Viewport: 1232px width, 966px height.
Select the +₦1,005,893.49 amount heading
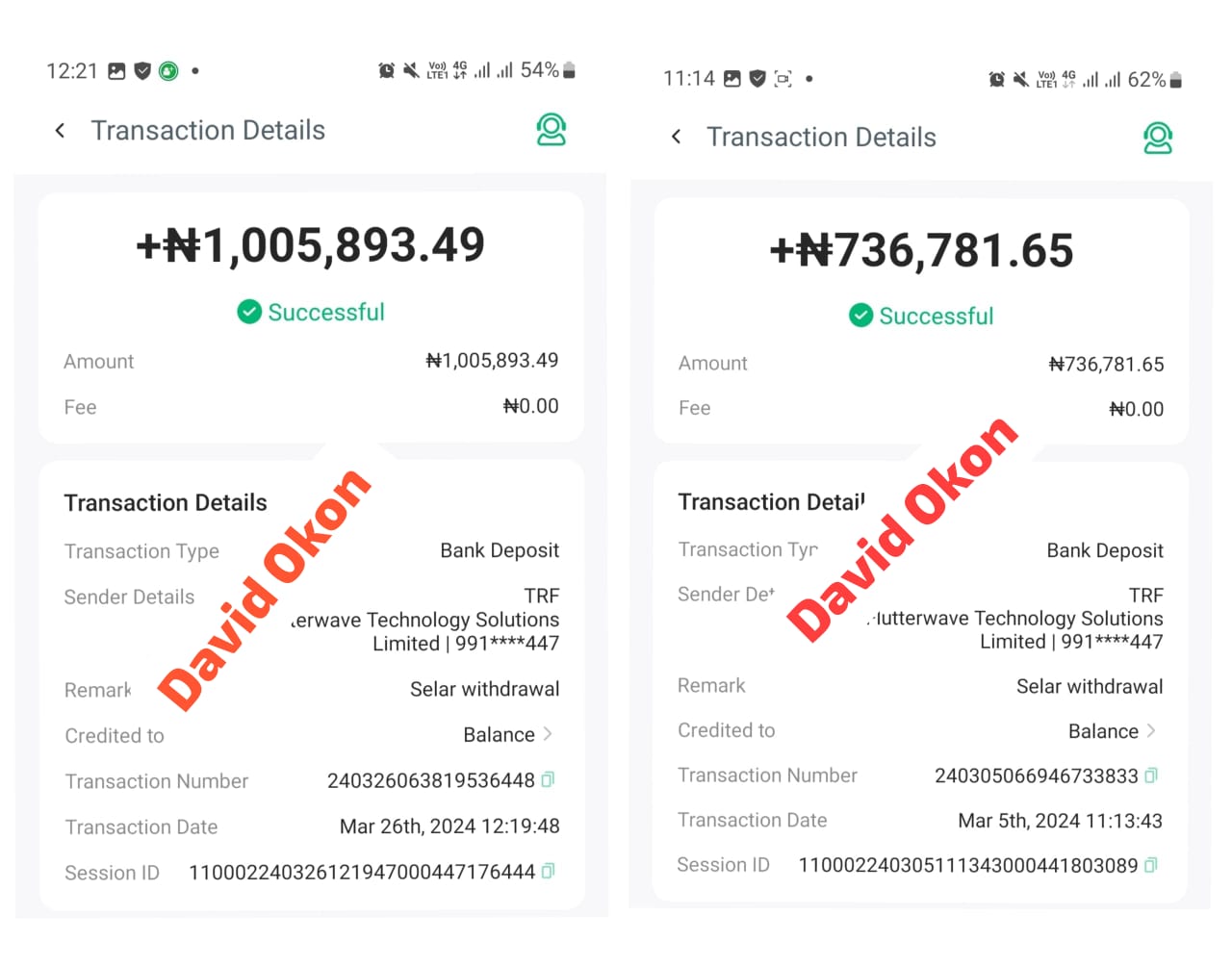coord(310,245)
